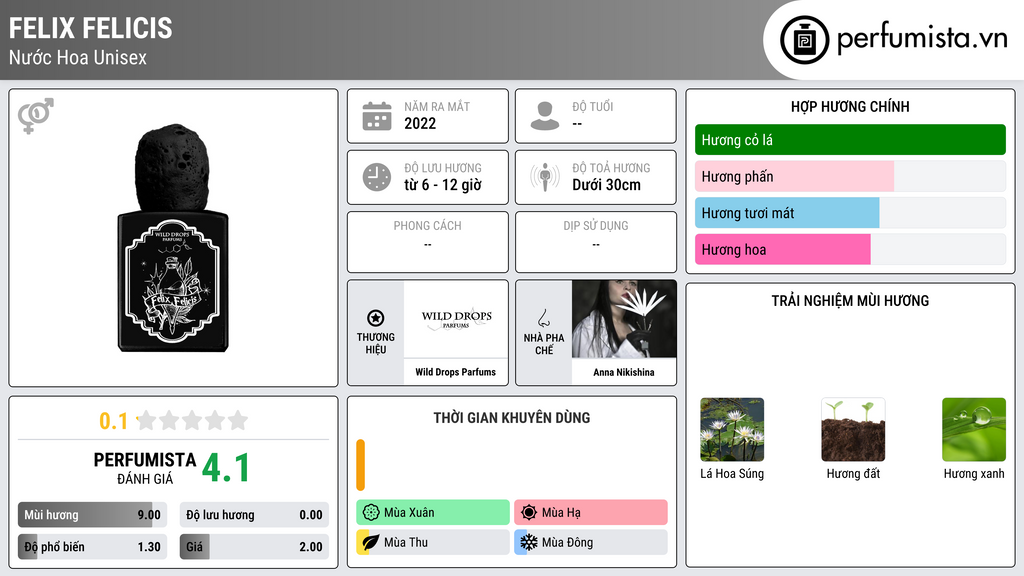
Task: Click the five-star rating row
Action: pyautogui.click(x=192, y=420)
